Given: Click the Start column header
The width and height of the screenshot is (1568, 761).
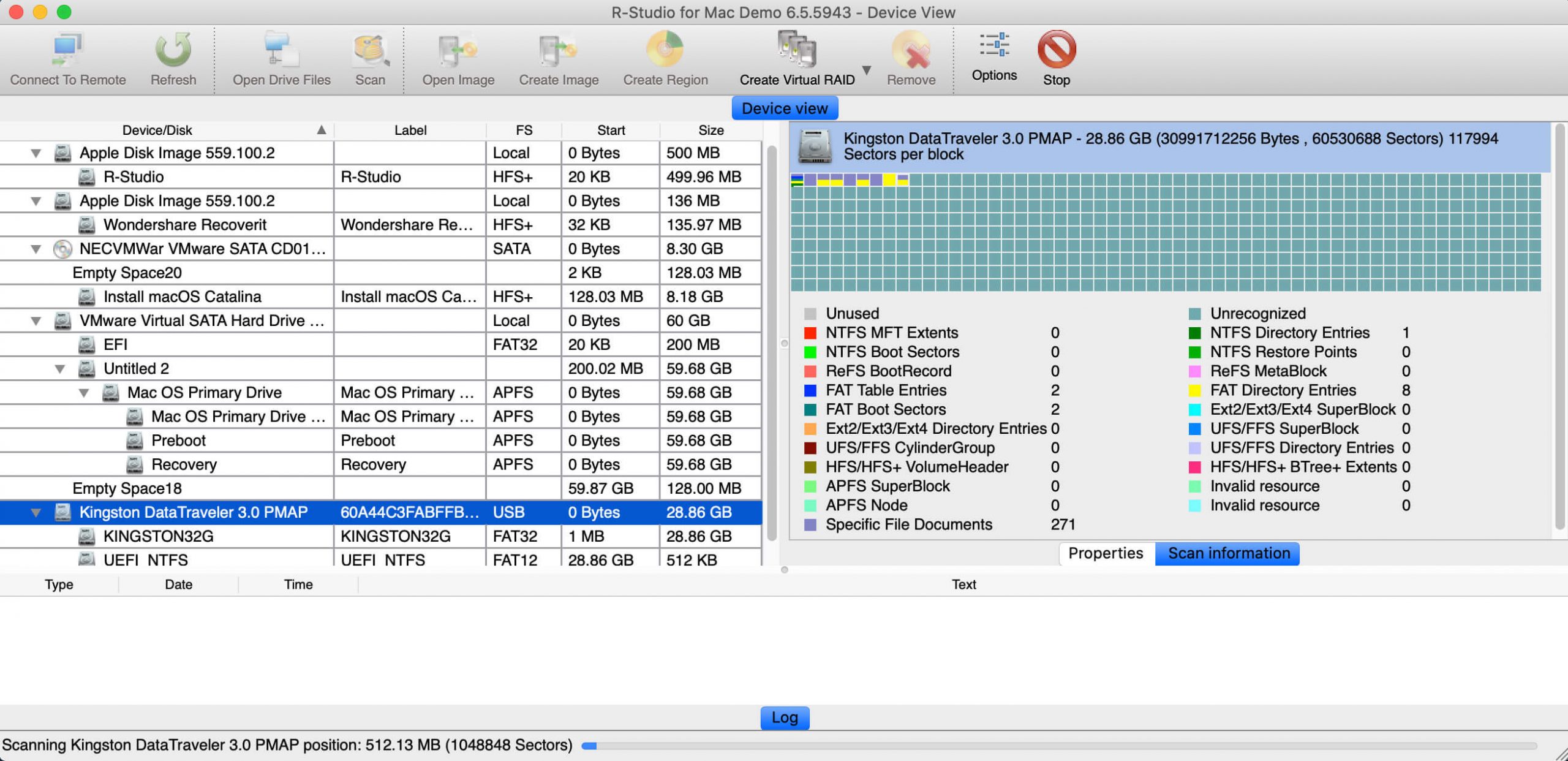Looking at the screenshot, I should point(611,130).
